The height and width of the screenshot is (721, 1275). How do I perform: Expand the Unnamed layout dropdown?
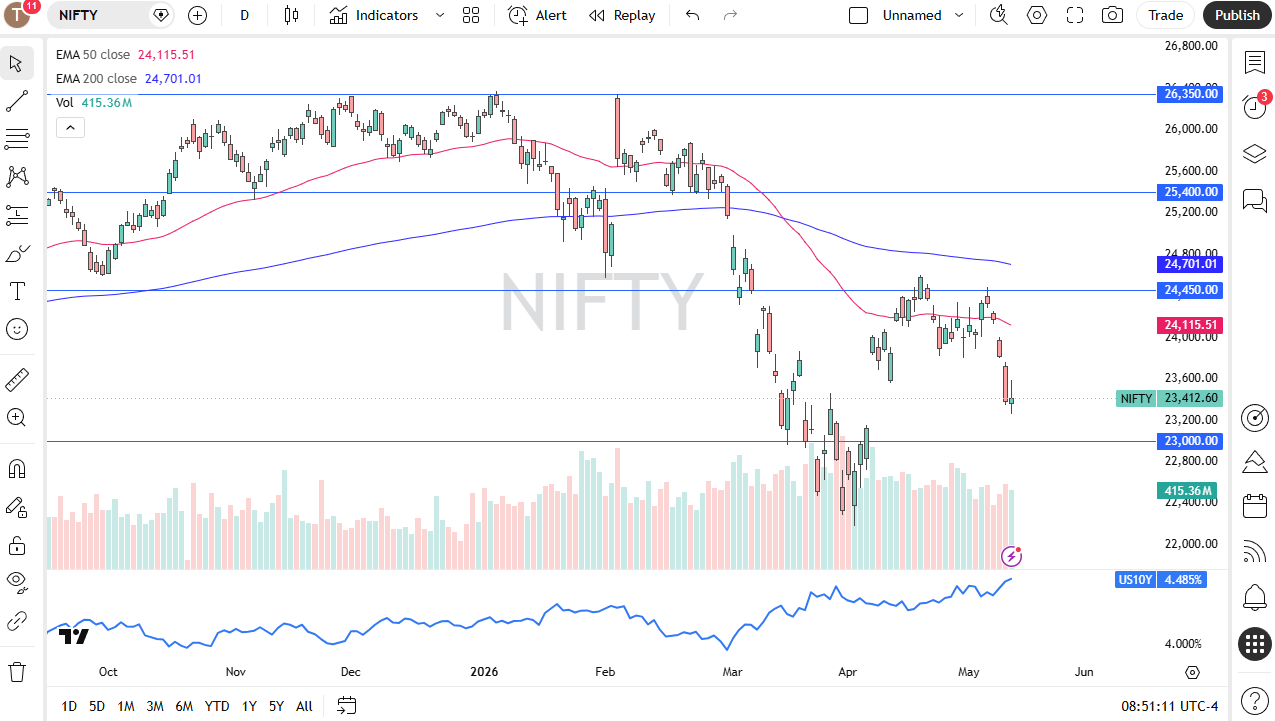(x=960, y=15)
